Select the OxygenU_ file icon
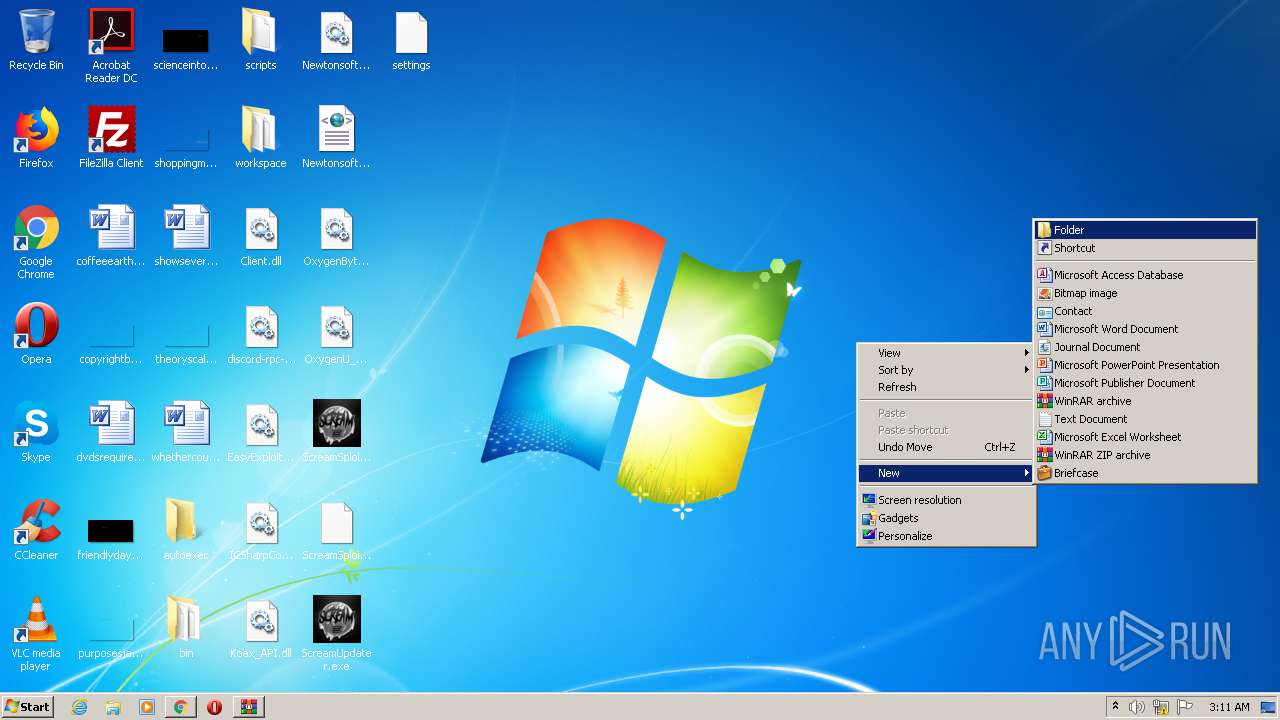This screenshot has height=720, width=1280. (x=336, y=334)
